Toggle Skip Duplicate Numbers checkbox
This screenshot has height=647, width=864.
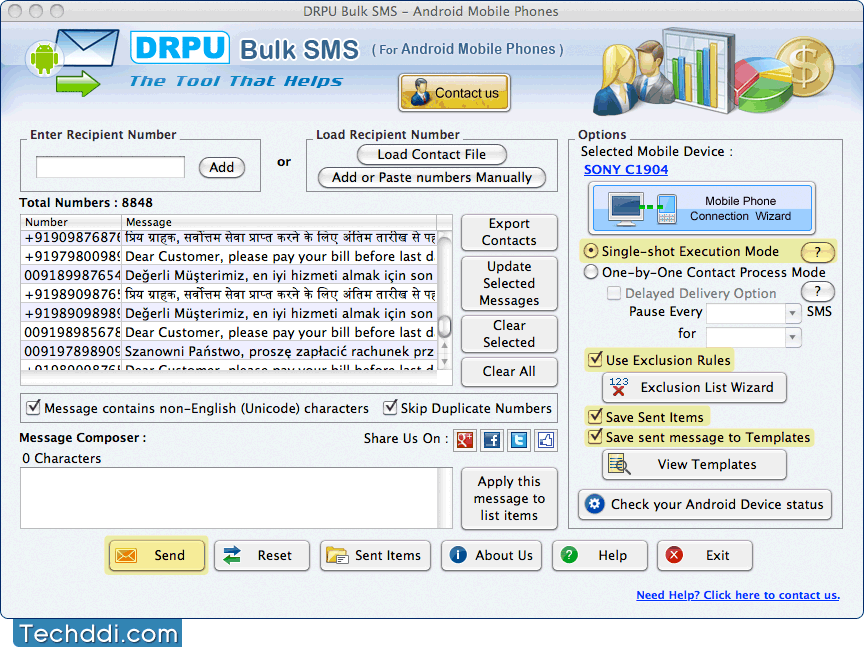[x=390, y=408]
